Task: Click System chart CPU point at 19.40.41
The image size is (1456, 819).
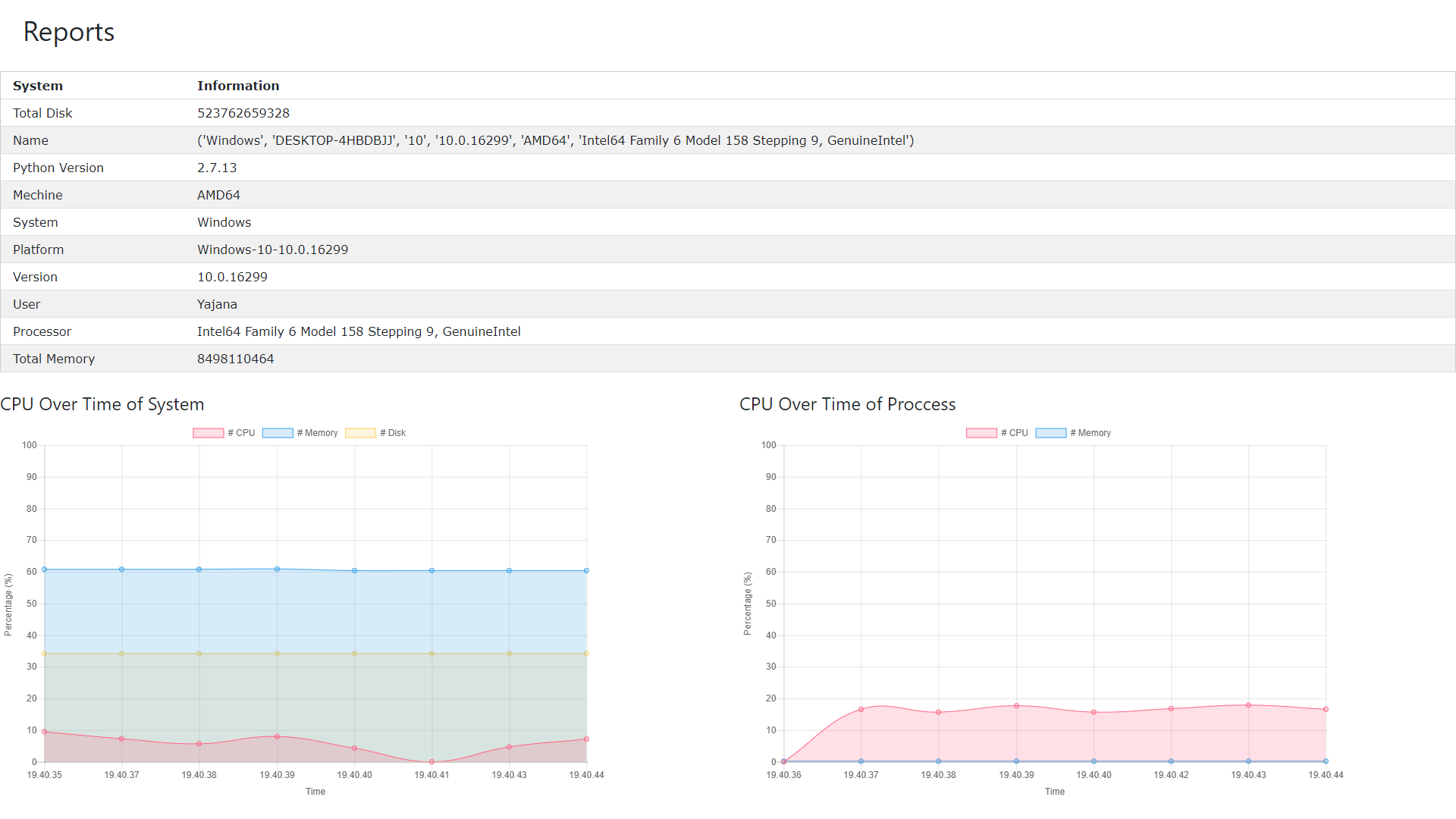Action: coord(432,761)
